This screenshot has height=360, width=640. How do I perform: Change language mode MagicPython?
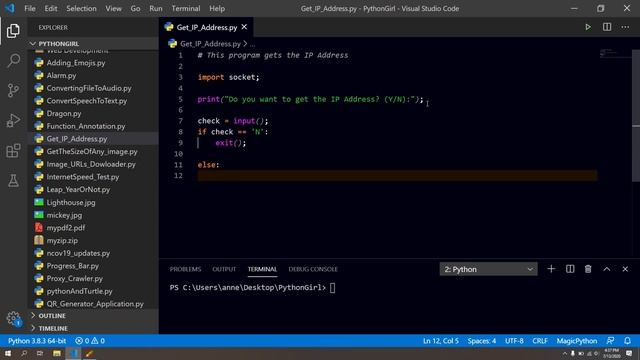pyautogui.click(x=577, y=340)
